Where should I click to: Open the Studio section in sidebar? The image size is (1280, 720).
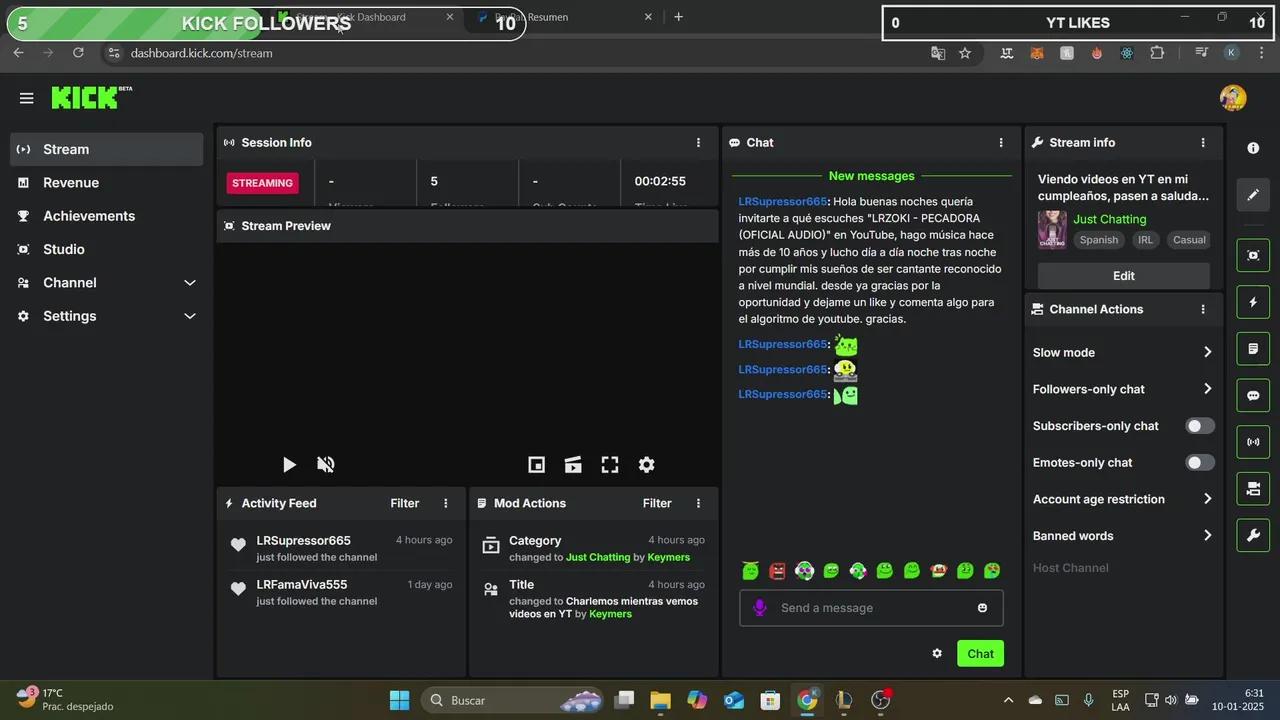(x=64, y=249)
